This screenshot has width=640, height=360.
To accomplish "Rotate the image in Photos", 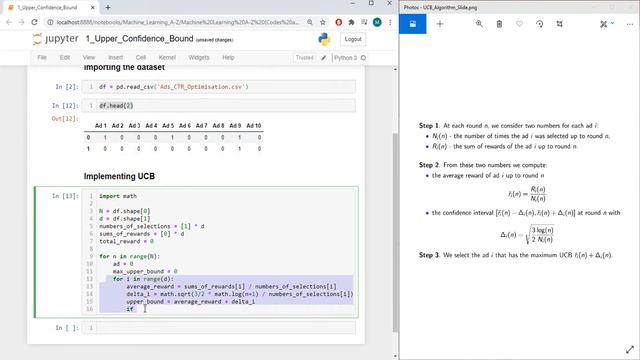I will [x=539, y=24].
